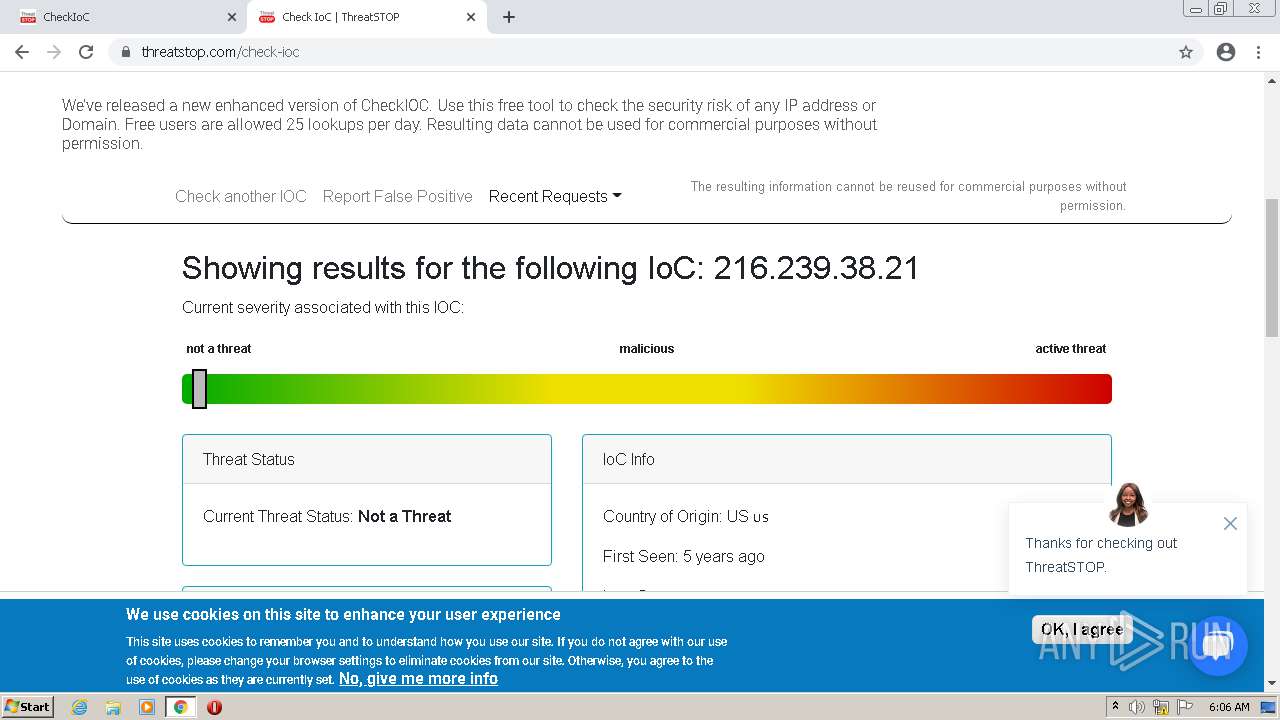Click the scrollbar up arrow

(1272, 80)
